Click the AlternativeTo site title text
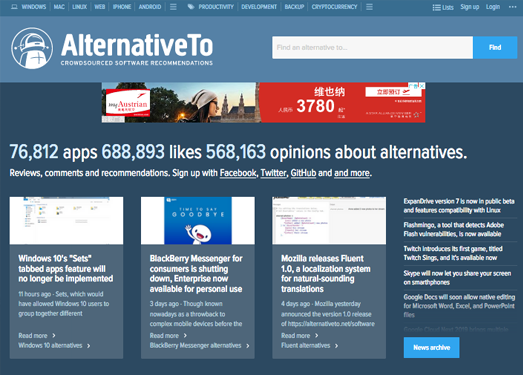 pos(137,45)
